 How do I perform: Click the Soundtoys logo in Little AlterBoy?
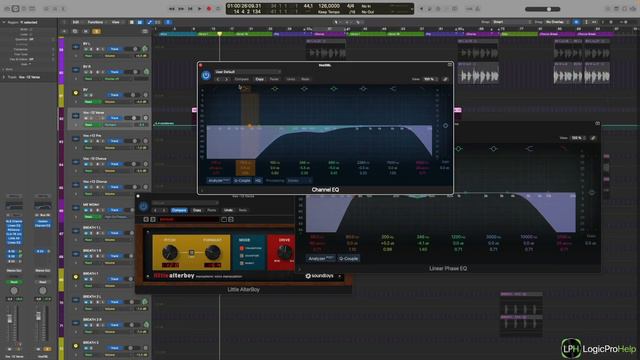tap(319, 276)
